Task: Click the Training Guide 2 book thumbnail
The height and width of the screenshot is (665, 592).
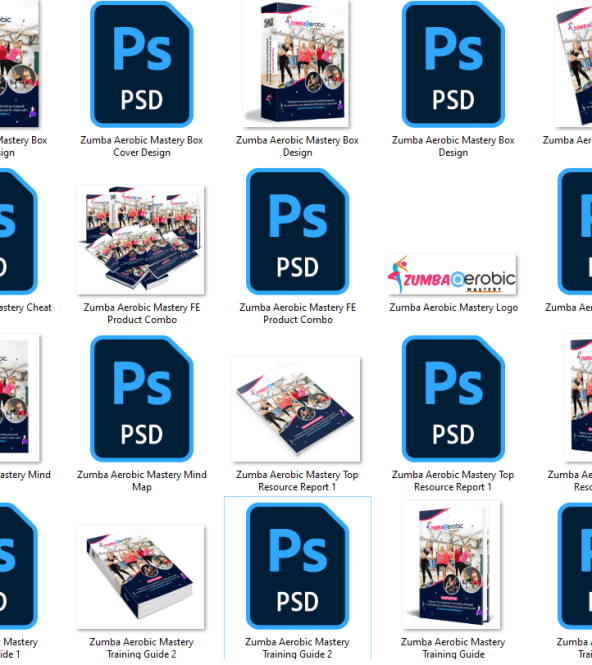Action: (x=140, y=577)
